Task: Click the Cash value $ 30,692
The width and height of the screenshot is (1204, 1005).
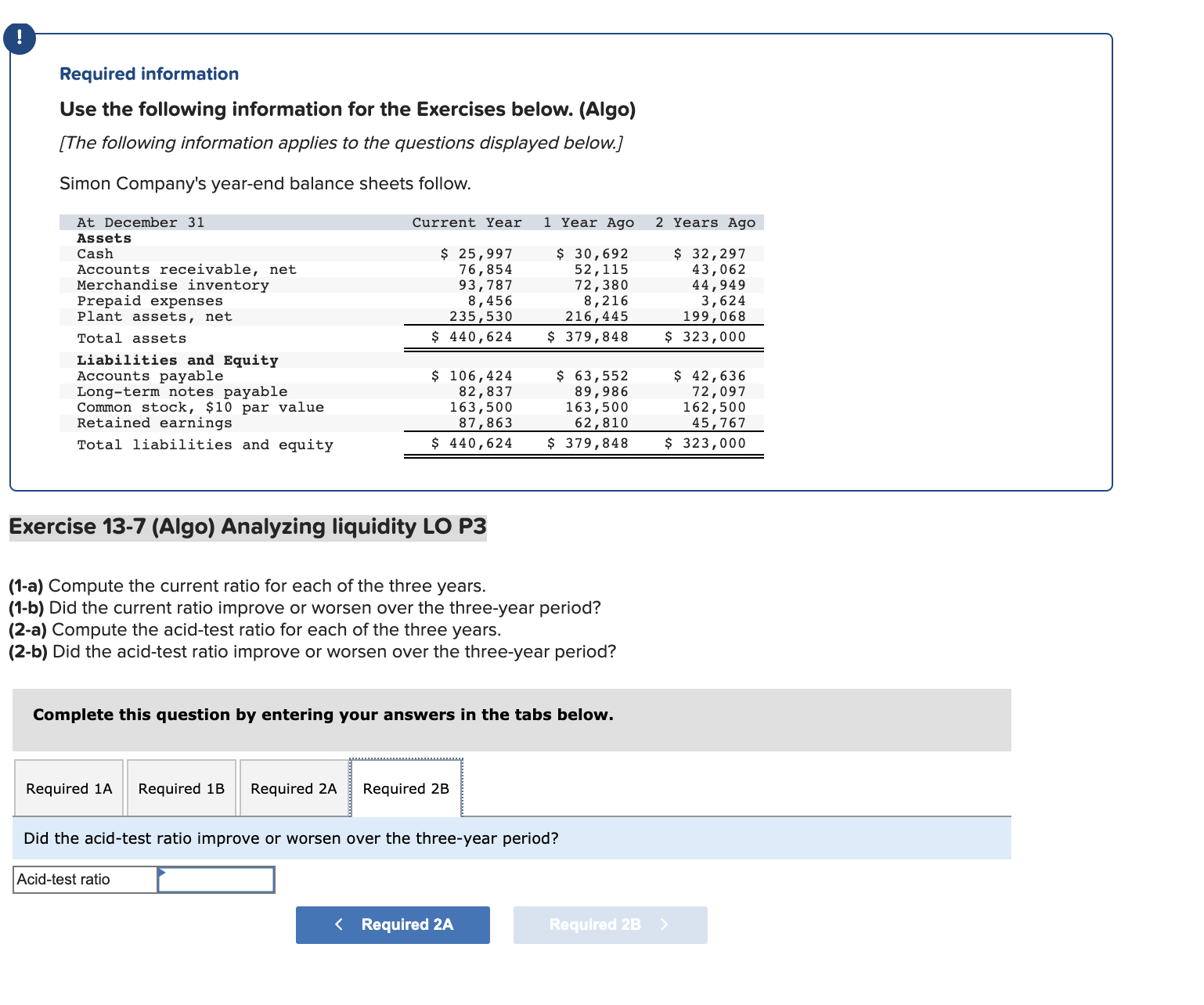Action: (592, 254)
